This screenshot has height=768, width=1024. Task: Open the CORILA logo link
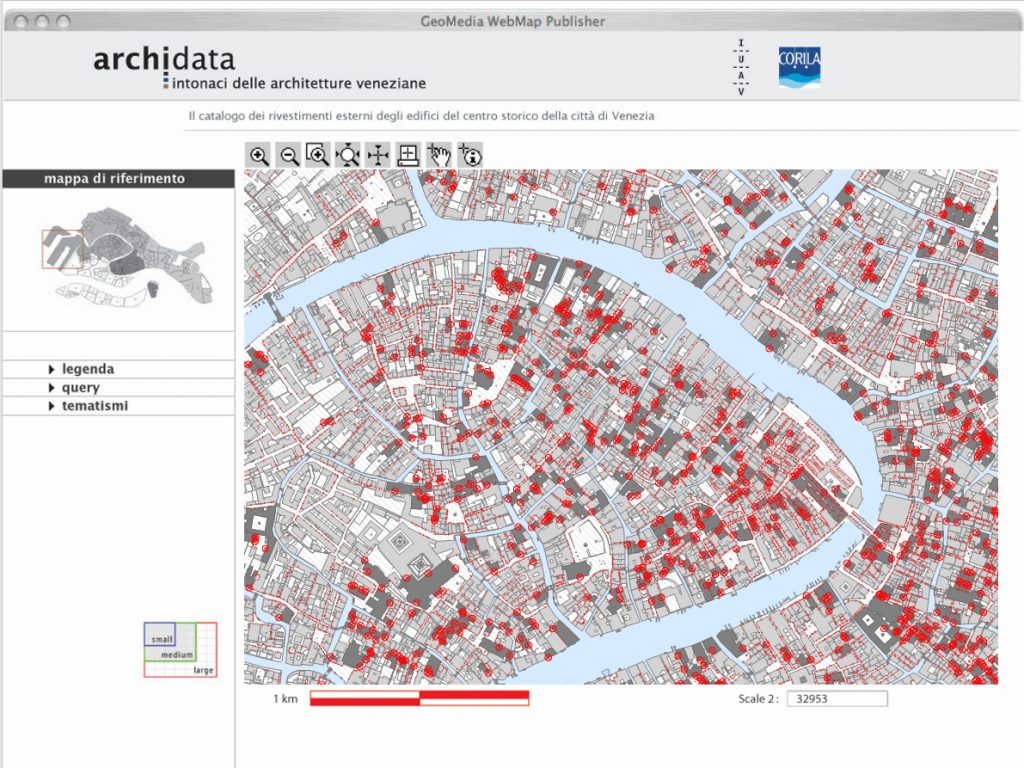(799, 67)
